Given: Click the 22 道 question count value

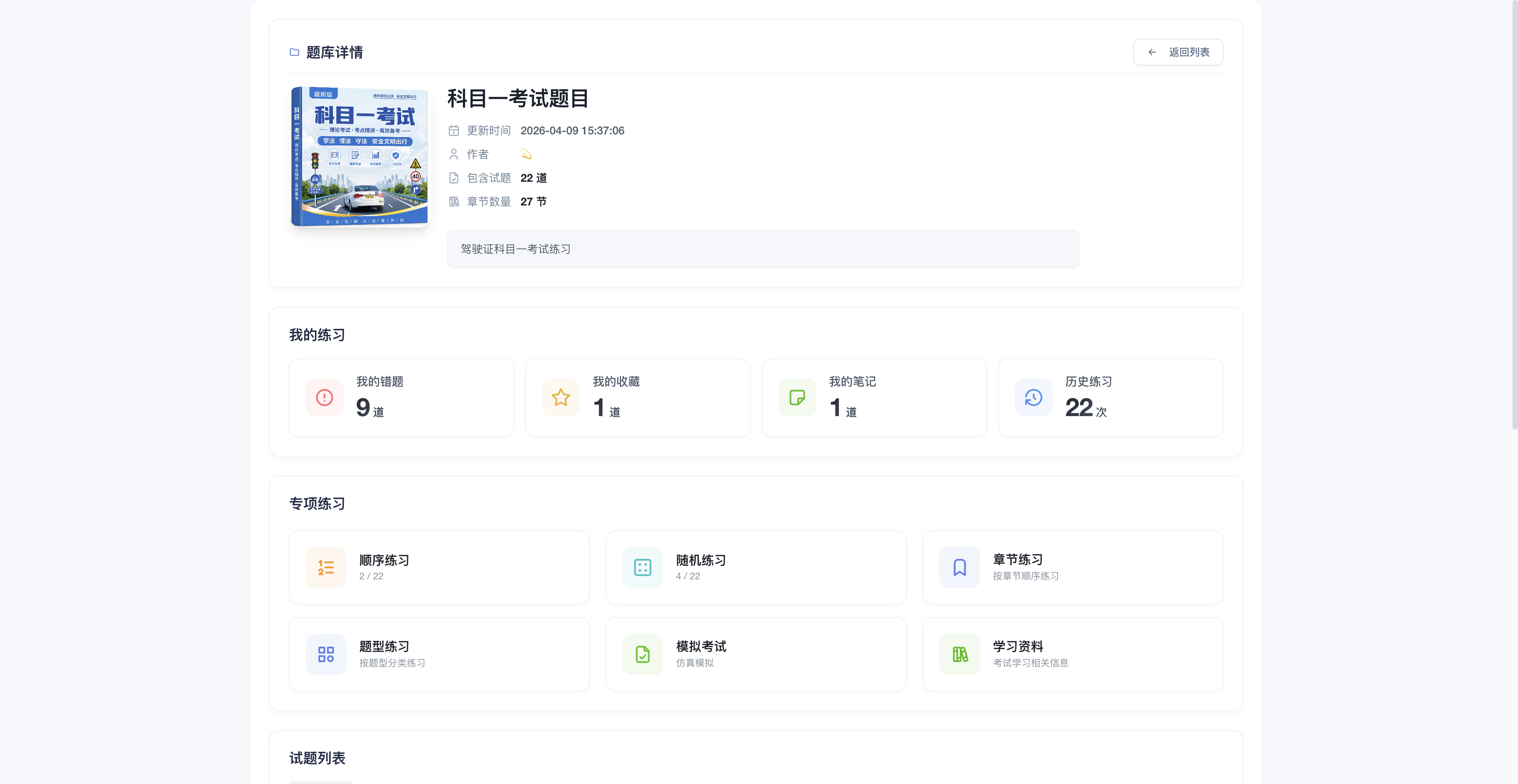Looking at the screenshot, I should [x=533, y=178].
